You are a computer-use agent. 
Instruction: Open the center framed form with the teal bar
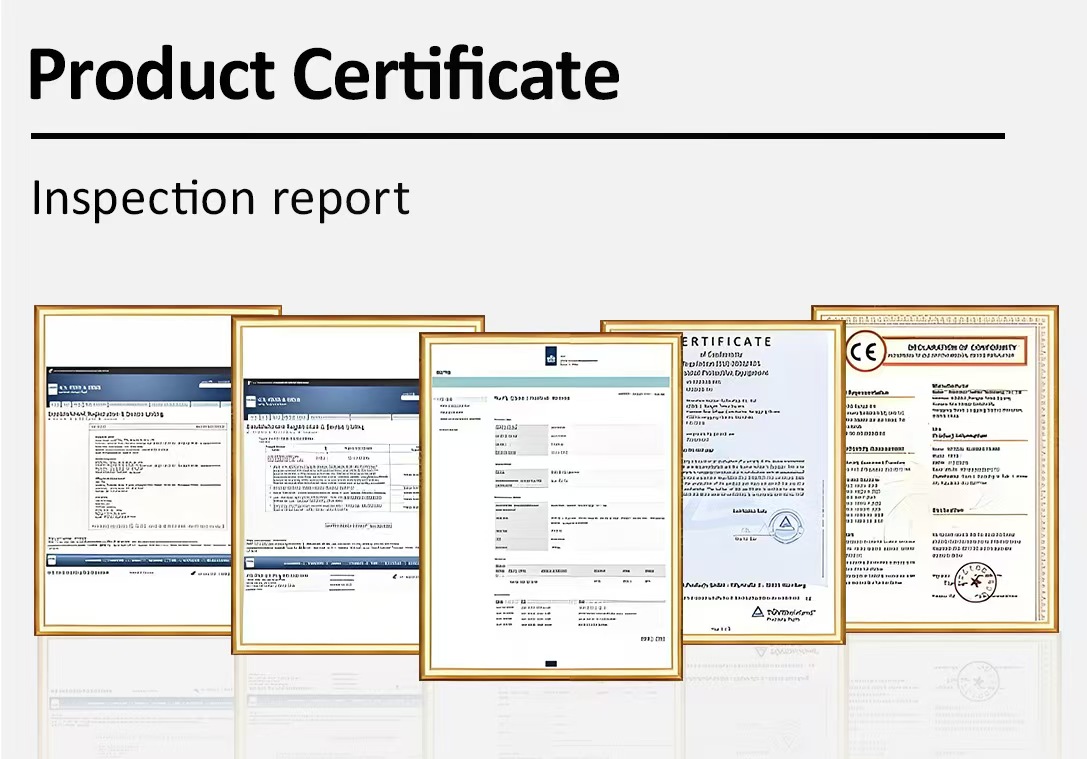551,506
